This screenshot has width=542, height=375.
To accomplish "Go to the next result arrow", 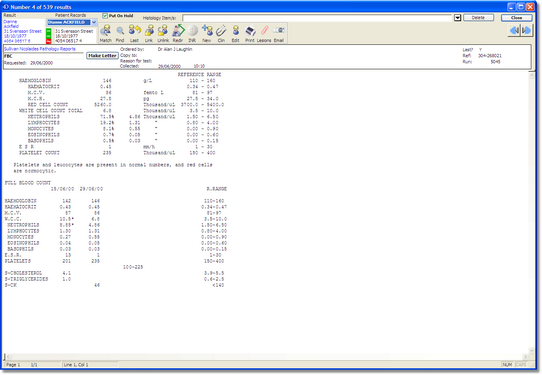I will click(x=527, y=30).
